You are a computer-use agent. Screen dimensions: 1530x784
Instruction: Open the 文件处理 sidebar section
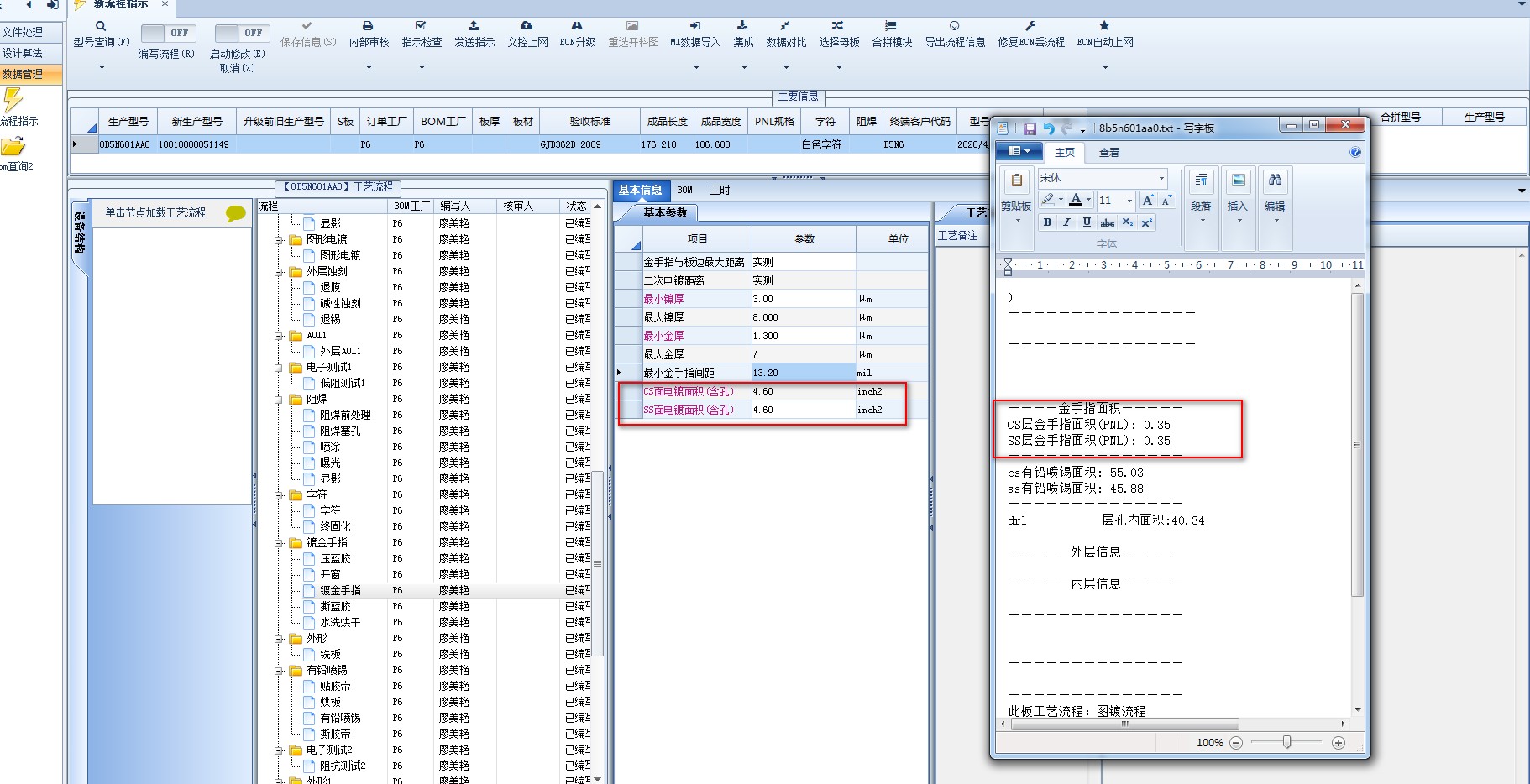tap(31, 32)
